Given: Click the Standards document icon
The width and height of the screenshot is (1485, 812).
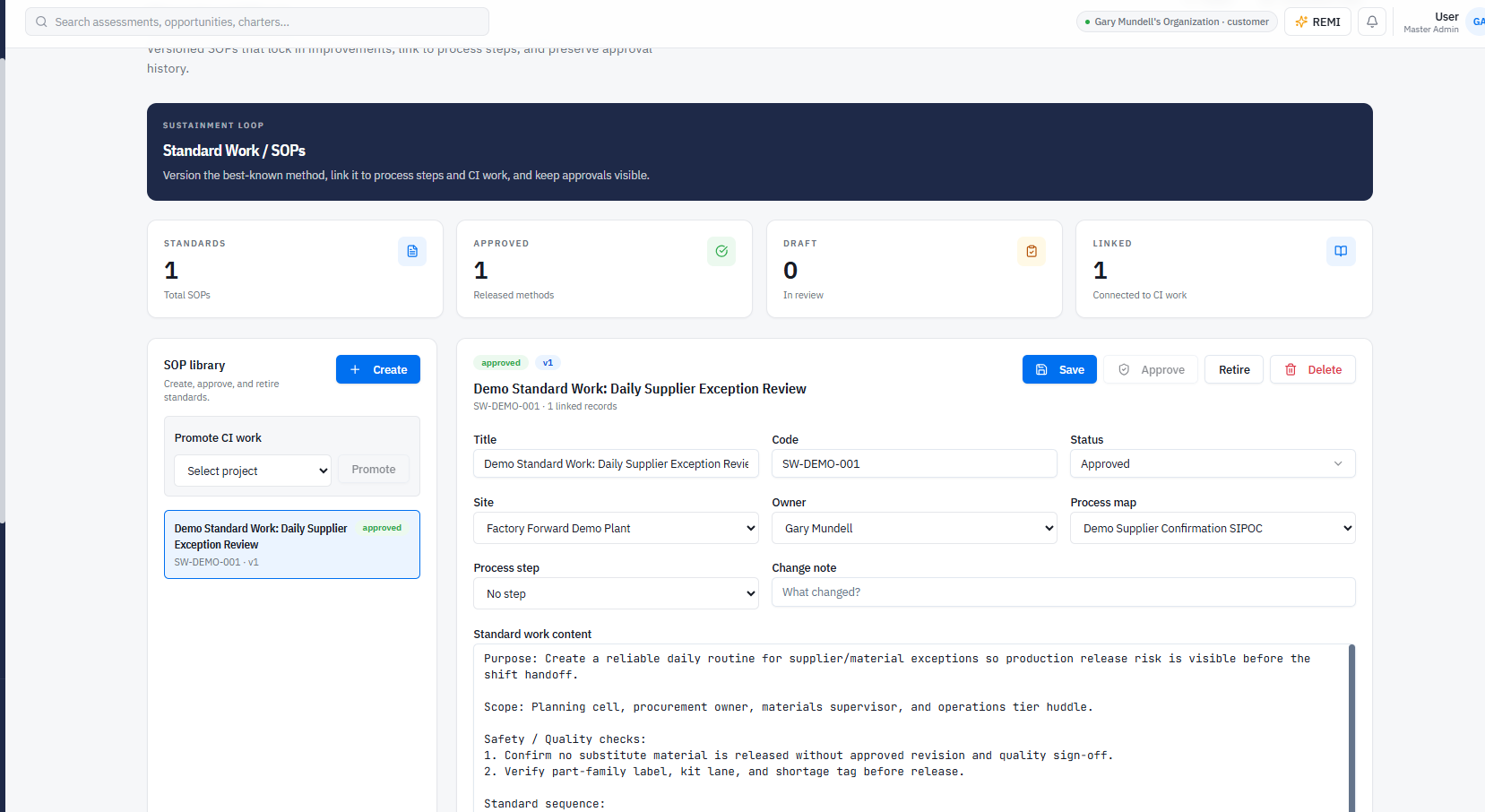Looking at the screenshot, I should coord(412,251).
